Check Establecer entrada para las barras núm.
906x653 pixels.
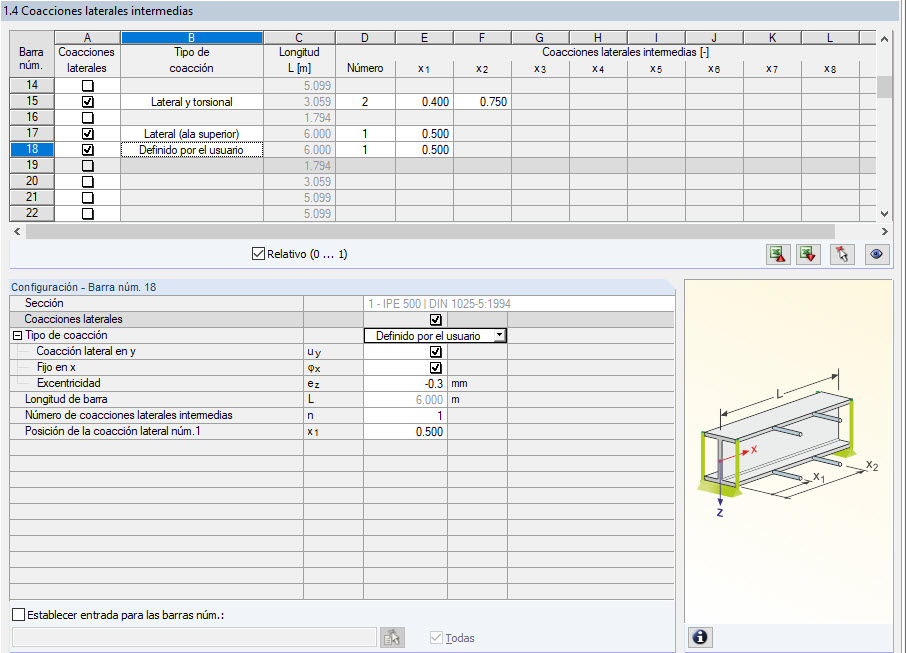18,615
